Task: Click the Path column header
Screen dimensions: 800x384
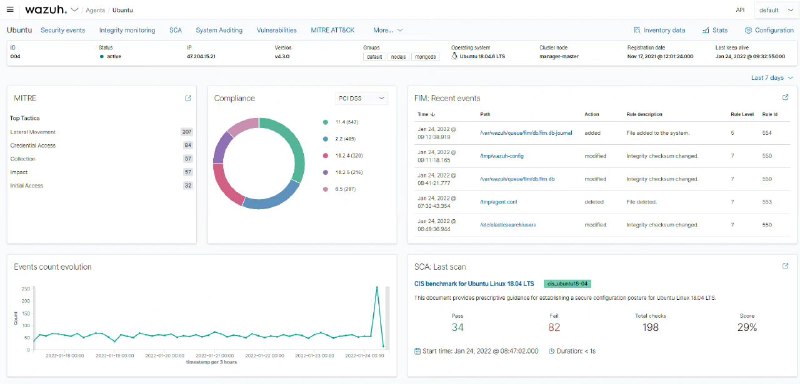Action: (485, 114)
